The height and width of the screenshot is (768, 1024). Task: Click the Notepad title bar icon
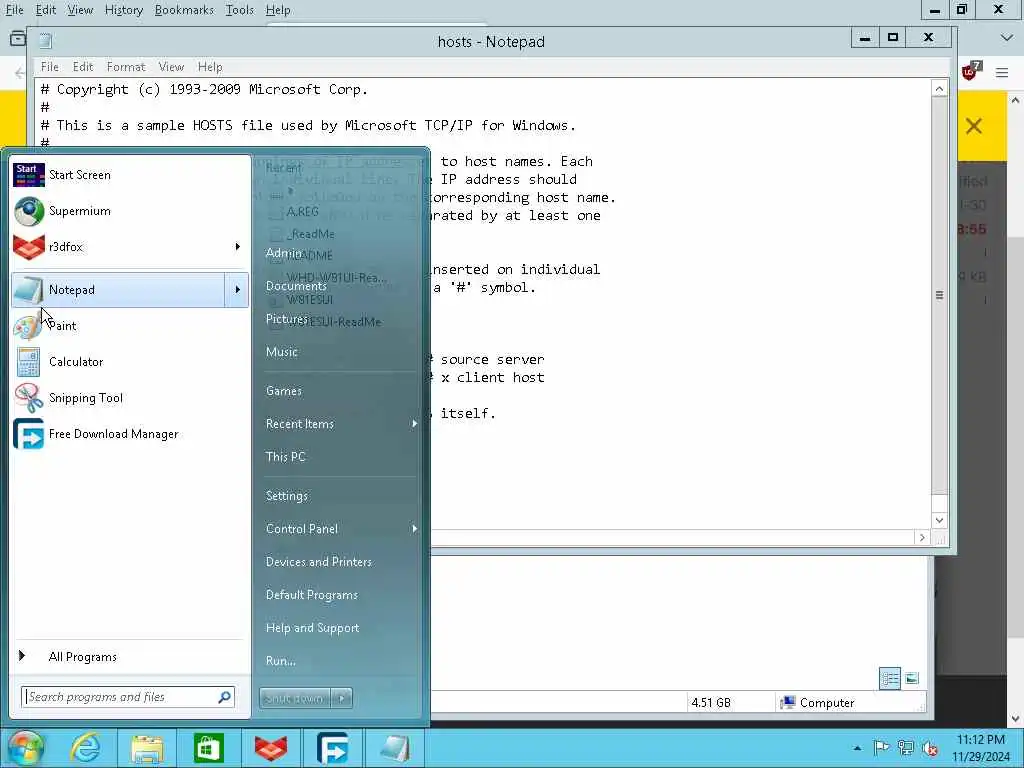click(x=45, y=41)
